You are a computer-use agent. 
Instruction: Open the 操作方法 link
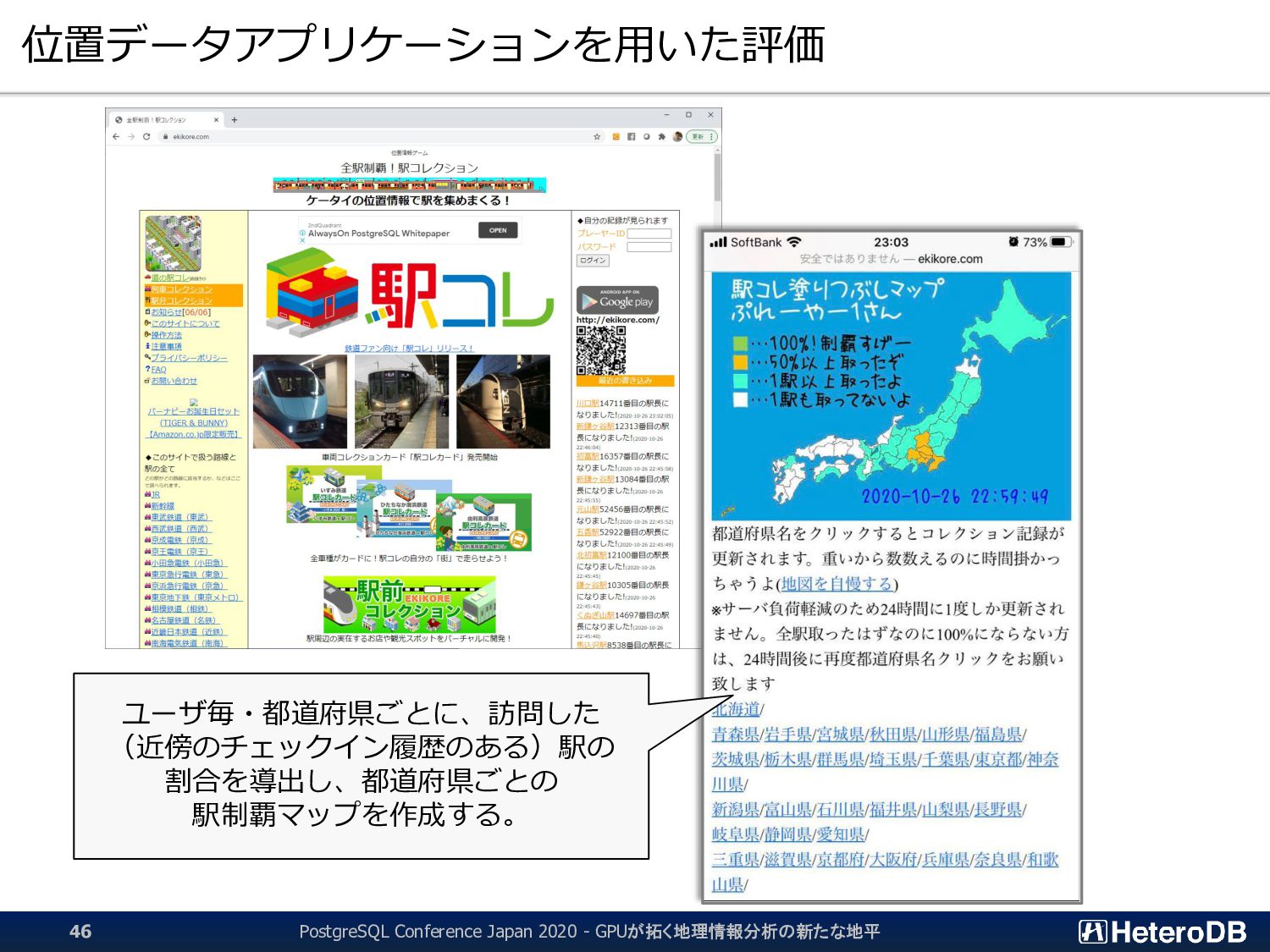166,335
